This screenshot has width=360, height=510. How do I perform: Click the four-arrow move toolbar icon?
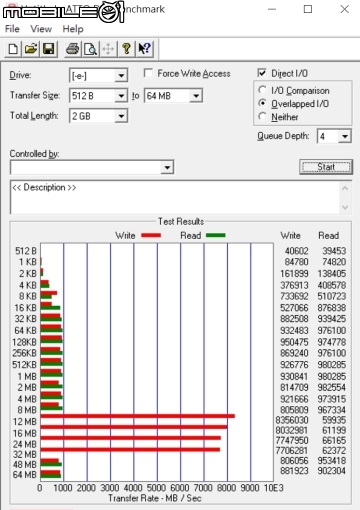tap(108, 49)
